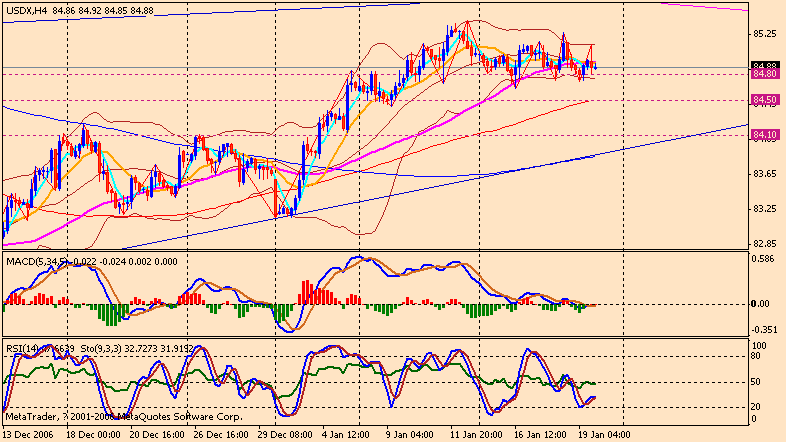This screenshot has height=442, width=786.
Task: Click the 84.10 price level tag
Action: 765,134
